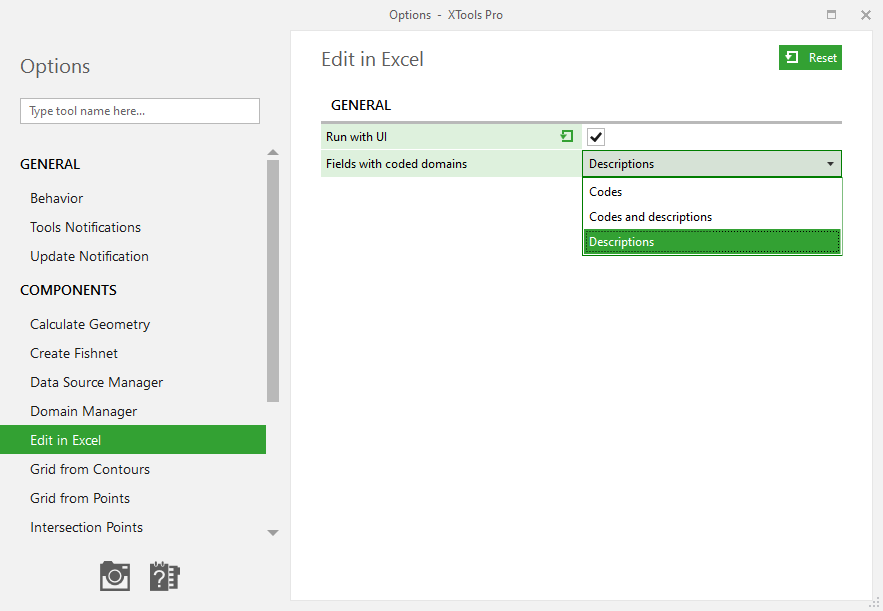The height and width of the screenshot is (611, 883).
Task: Open Update Notification settings
Action: (90, 256)
